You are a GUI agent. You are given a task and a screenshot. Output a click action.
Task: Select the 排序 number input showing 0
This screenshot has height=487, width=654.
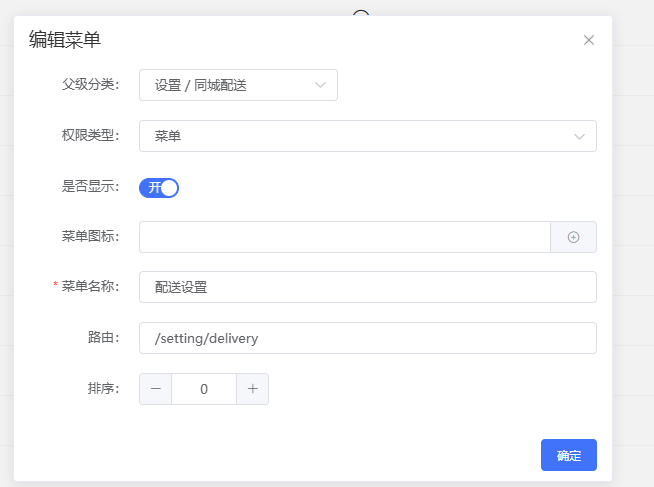(204, 389)
